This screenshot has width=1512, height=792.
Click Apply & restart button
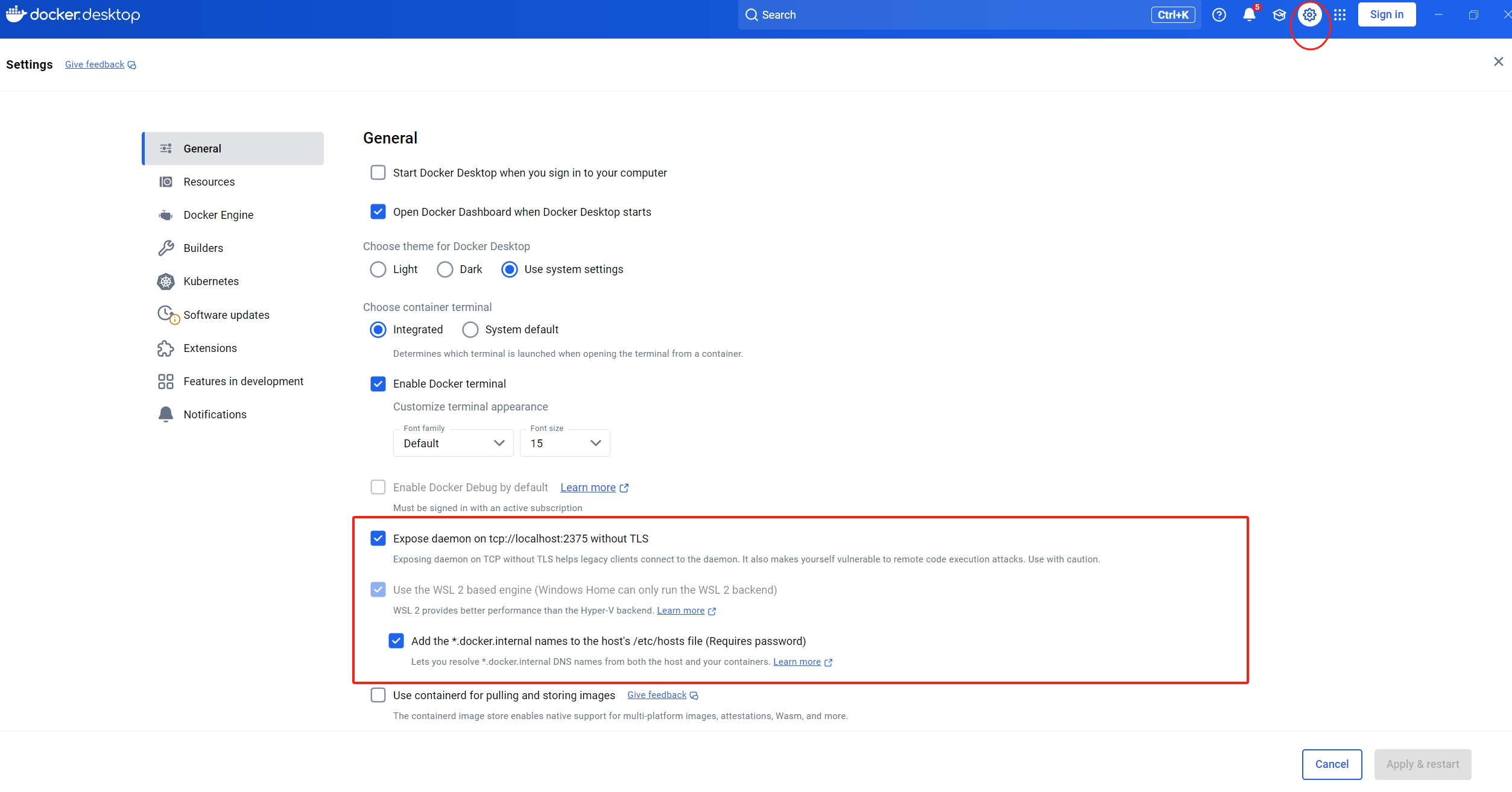tap(1423, 764)
